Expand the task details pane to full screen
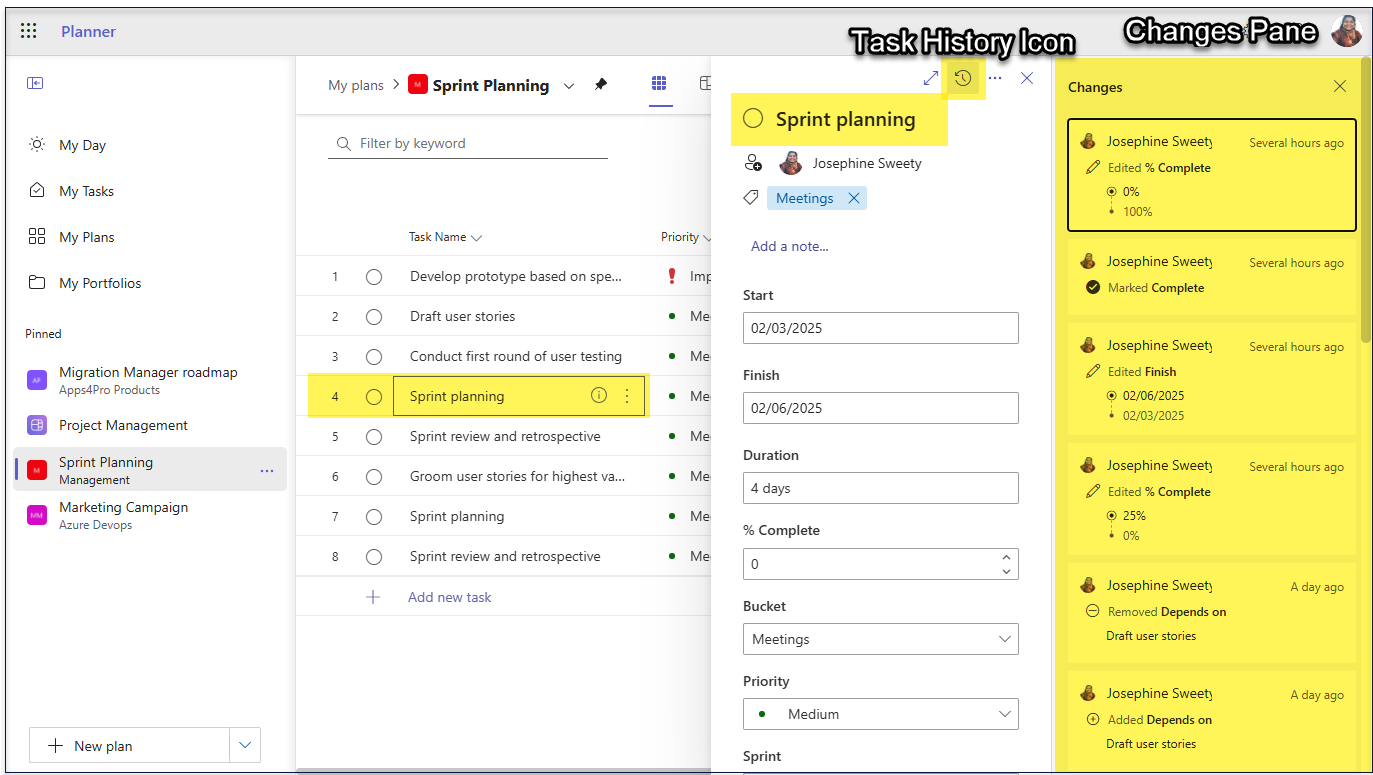Viewport: 1373px width, 775px height. (929, 78)
